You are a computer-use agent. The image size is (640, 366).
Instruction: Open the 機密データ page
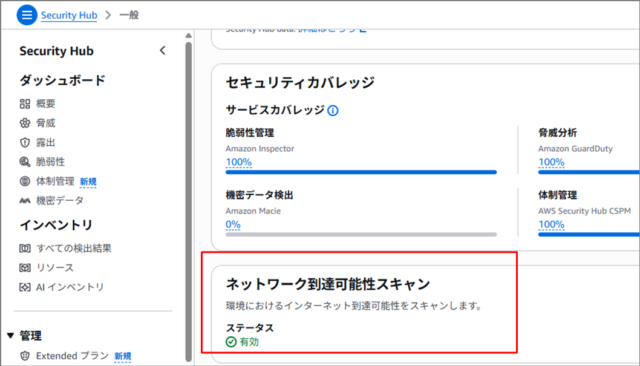click(60, 200)
